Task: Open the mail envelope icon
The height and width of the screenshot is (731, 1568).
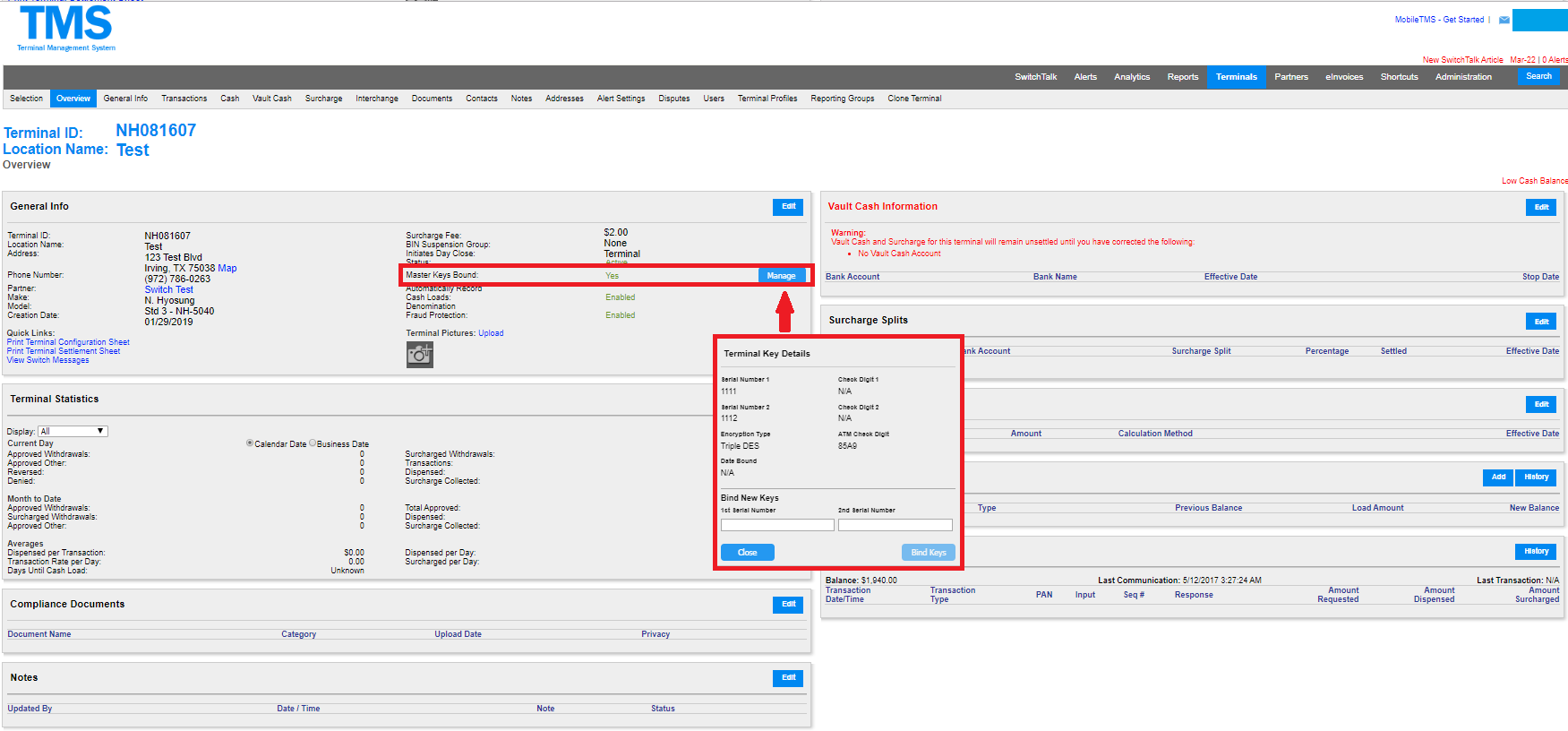Action: (x=1504, y=20)
